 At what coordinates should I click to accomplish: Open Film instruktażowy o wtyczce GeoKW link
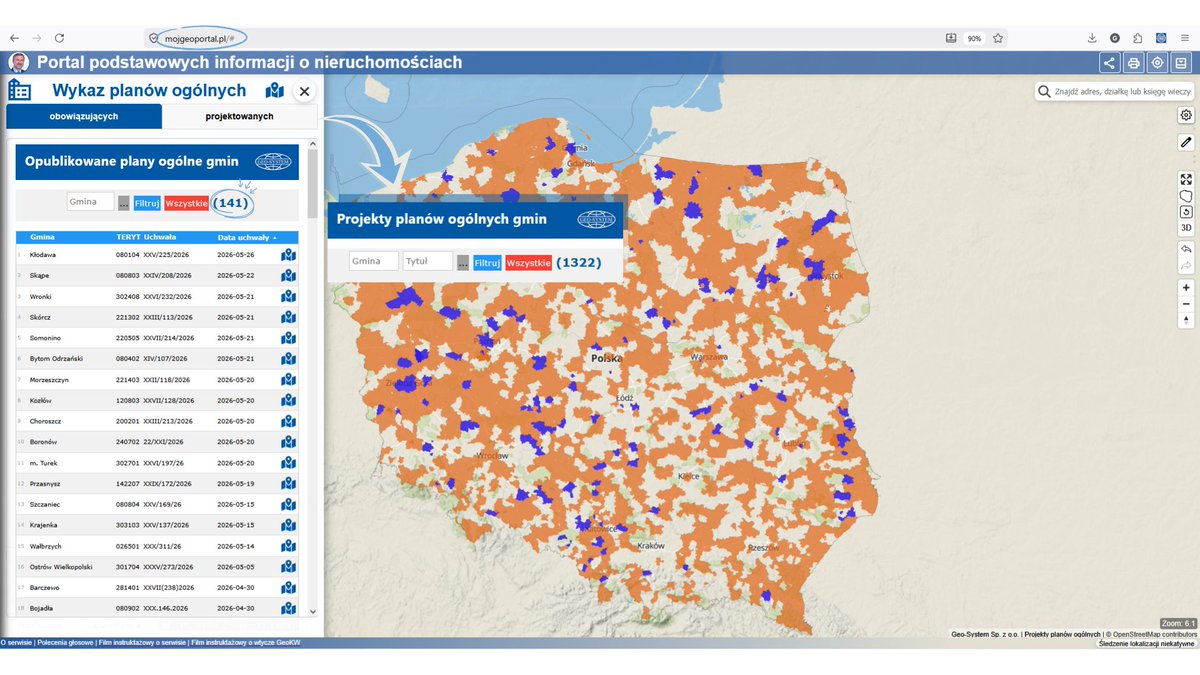click(245, 643)
